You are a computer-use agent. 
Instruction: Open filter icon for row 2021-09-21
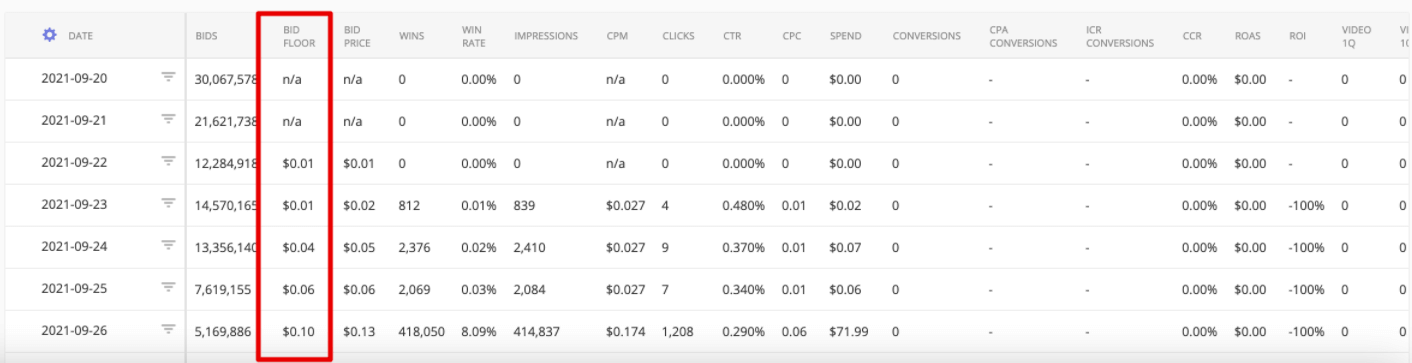[x=168, y=121]
